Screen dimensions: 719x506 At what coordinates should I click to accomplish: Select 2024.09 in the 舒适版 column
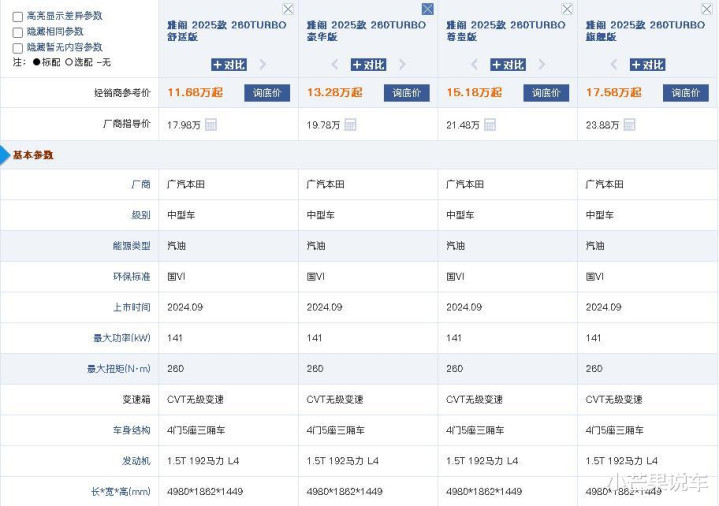(x=185, y=307)
